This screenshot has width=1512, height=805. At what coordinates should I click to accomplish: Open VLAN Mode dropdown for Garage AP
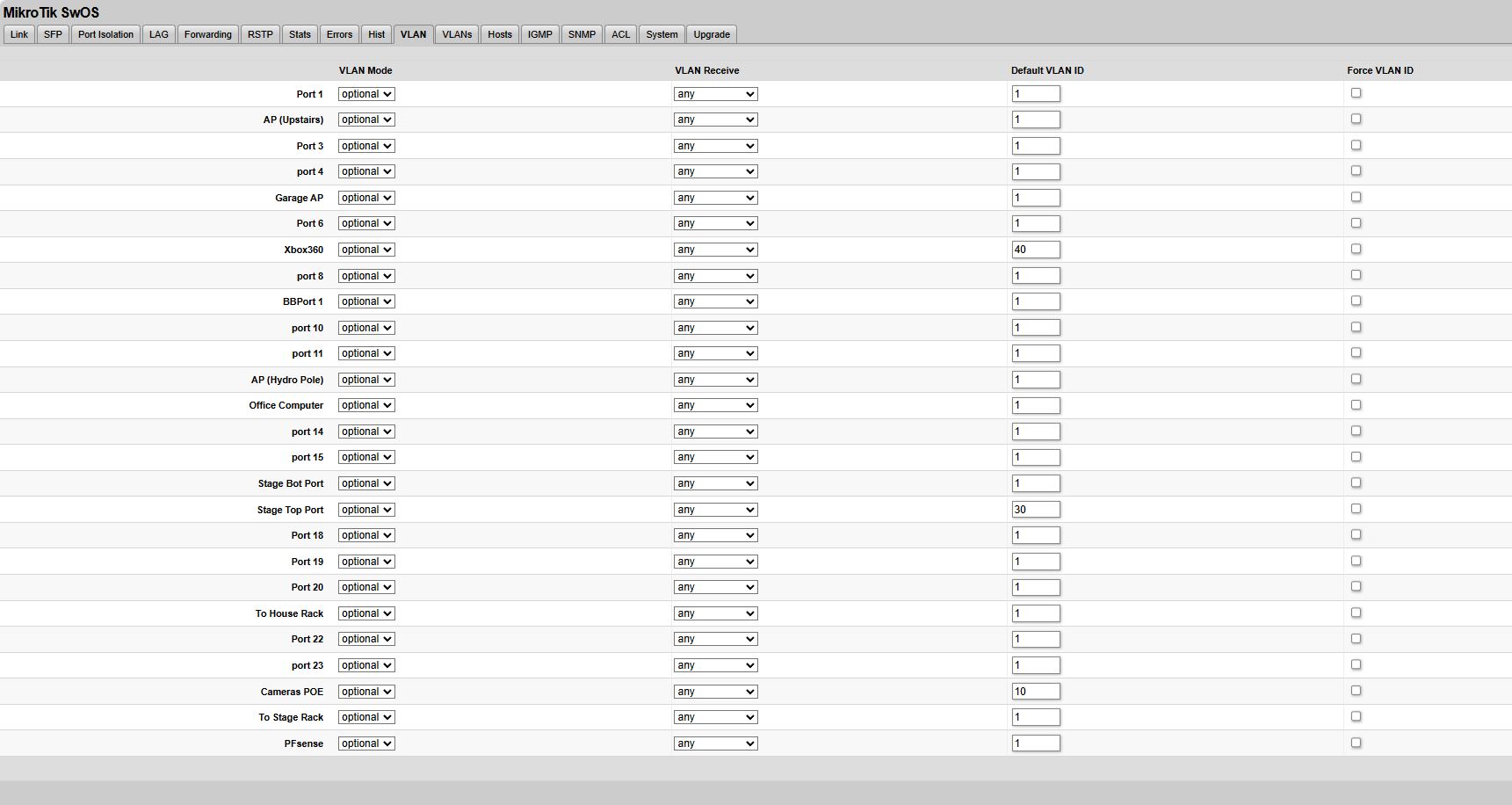366,198
